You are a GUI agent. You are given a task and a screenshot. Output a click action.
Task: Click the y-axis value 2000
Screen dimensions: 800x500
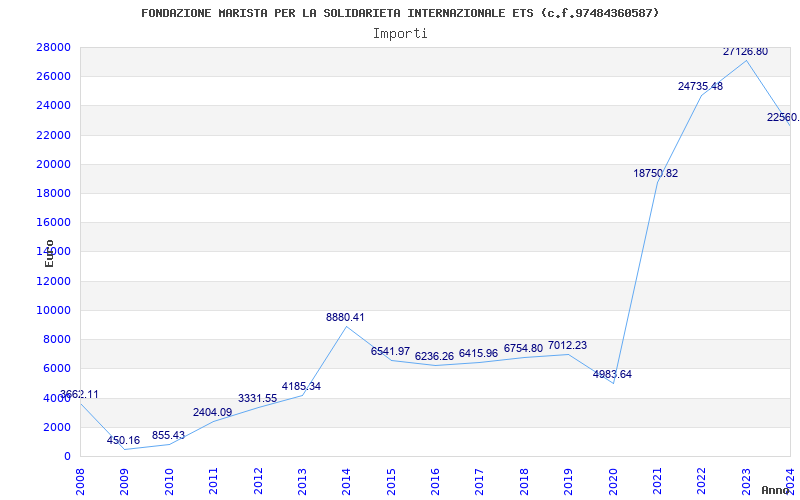tap(57, 428)
